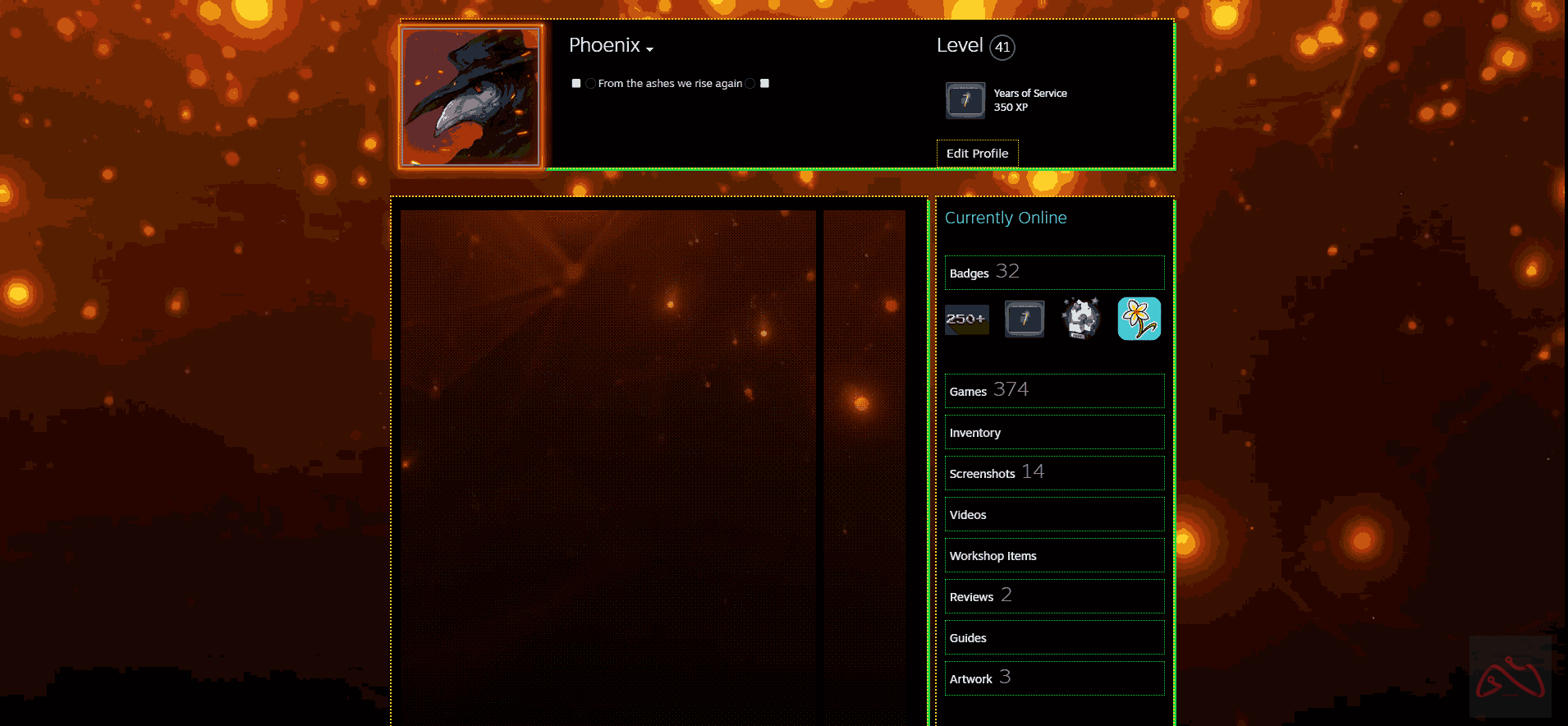Select the white flower badge on teal
This screenshot has height=726, width=1568.
click(1139, 319)
